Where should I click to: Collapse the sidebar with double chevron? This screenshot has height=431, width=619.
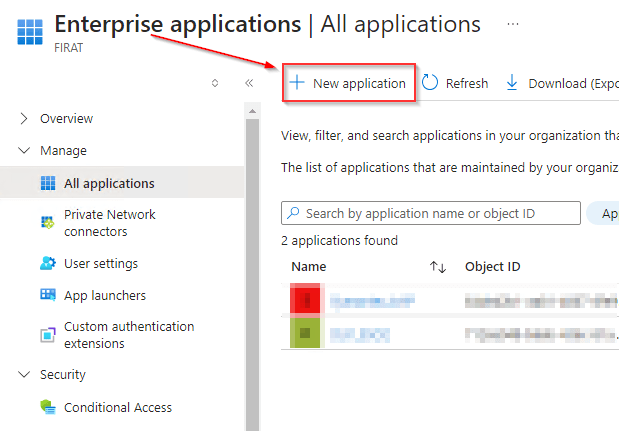[249, 83]
